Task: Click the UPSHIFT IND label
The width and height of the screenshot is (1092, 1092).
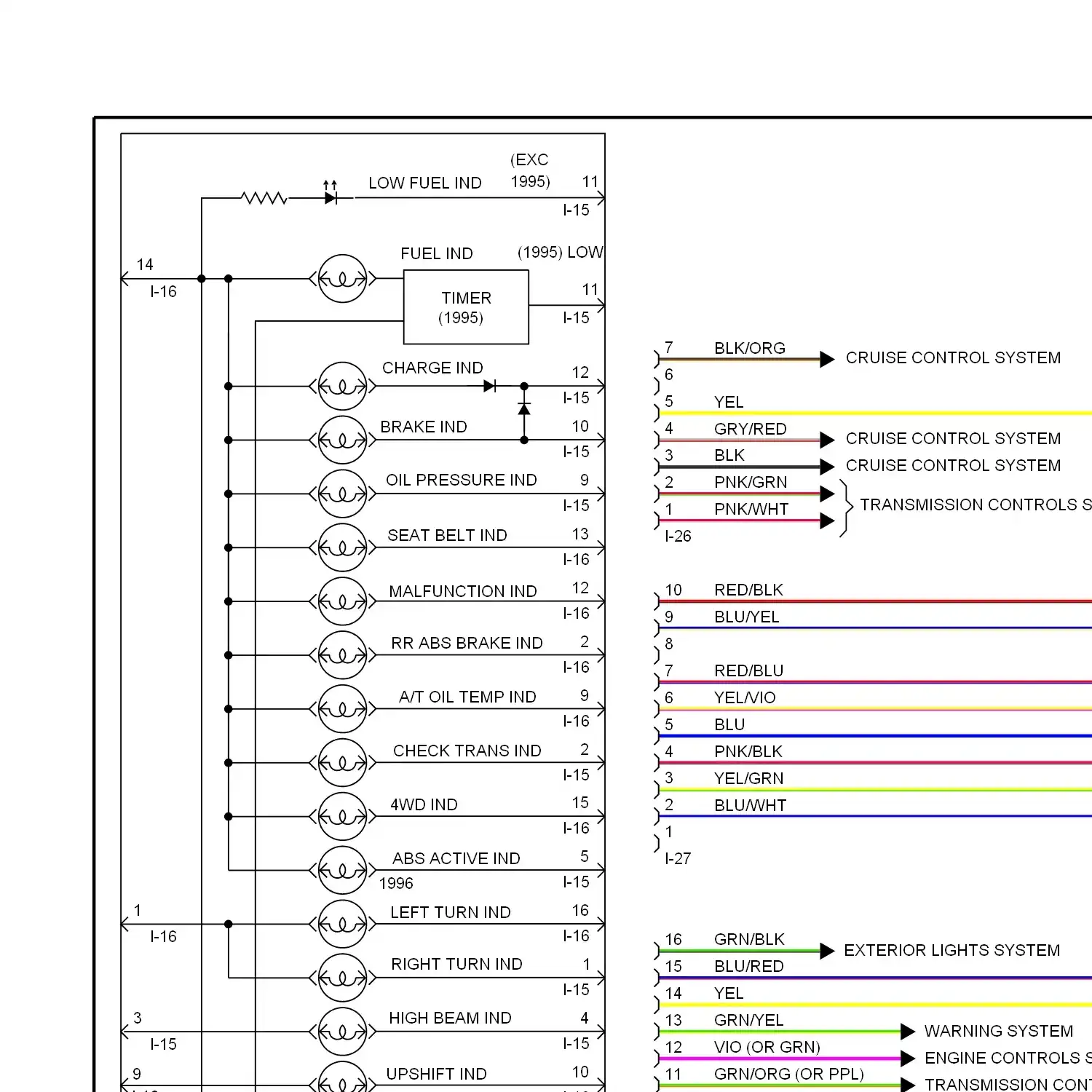Action: 436,1074
